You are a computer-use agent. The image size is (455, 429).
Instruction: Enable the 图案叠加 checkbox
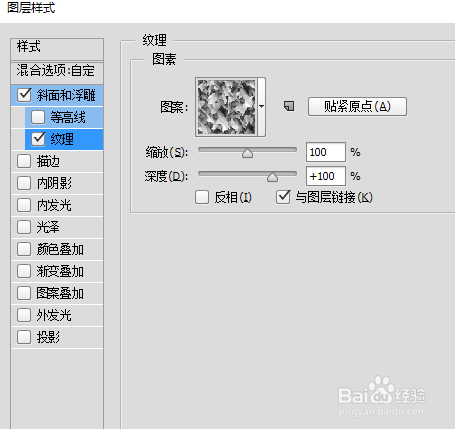coord(24,293)
